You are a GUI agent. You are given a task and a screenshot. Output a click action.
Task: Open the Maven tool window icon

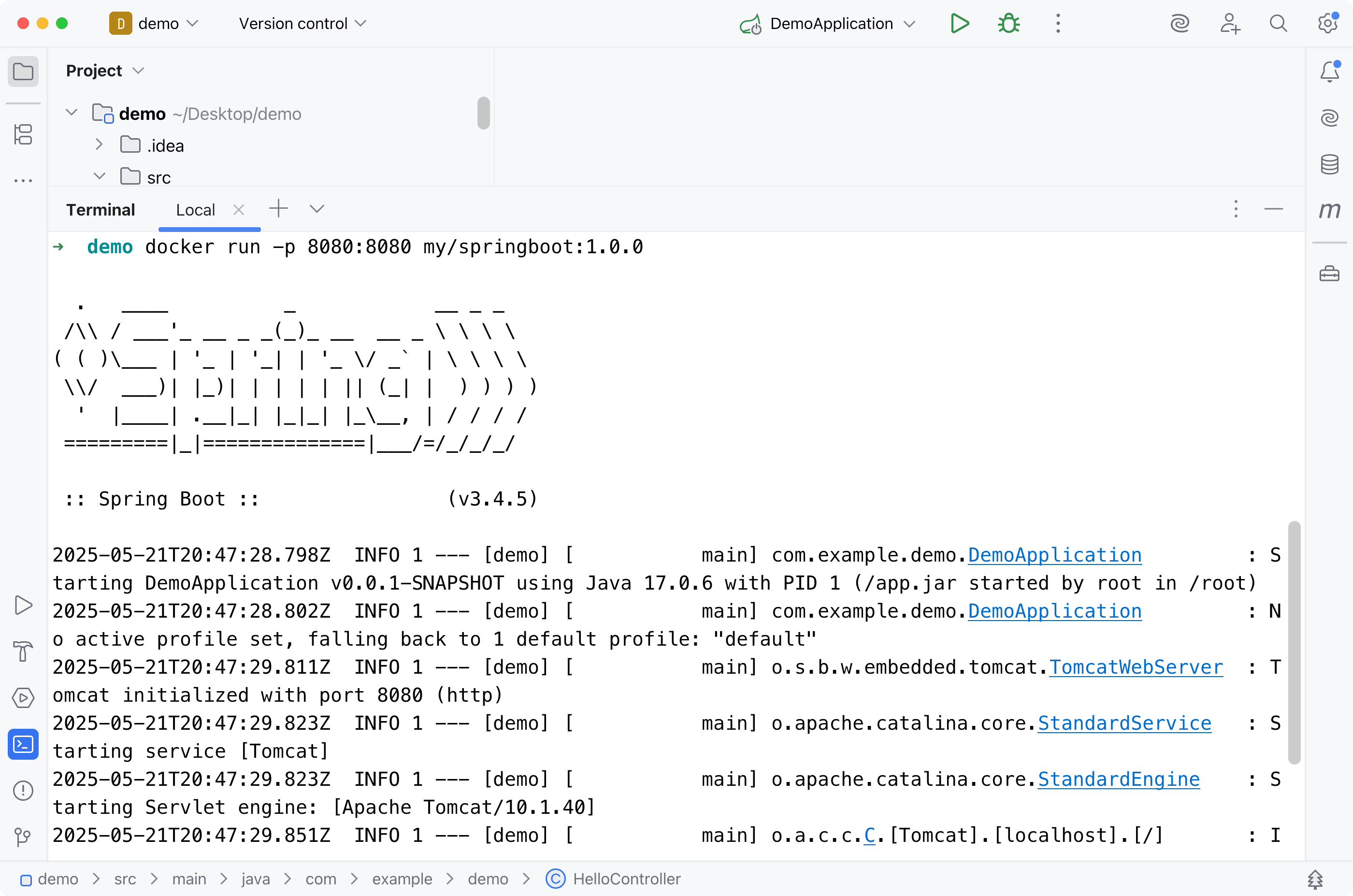click(x=1330, y=211)
